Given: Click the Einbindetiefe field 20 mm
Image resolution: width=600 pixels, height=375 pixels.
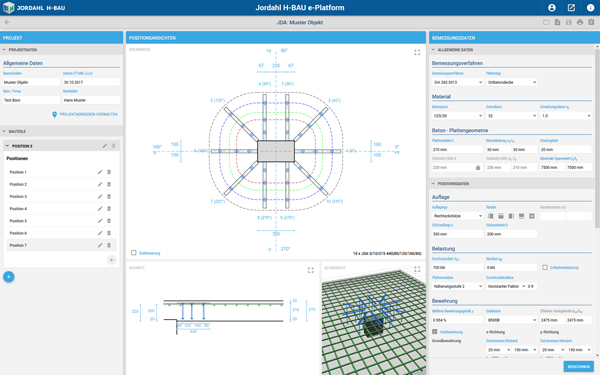Looking at the screenshot, I should click(x=566, y=150).
